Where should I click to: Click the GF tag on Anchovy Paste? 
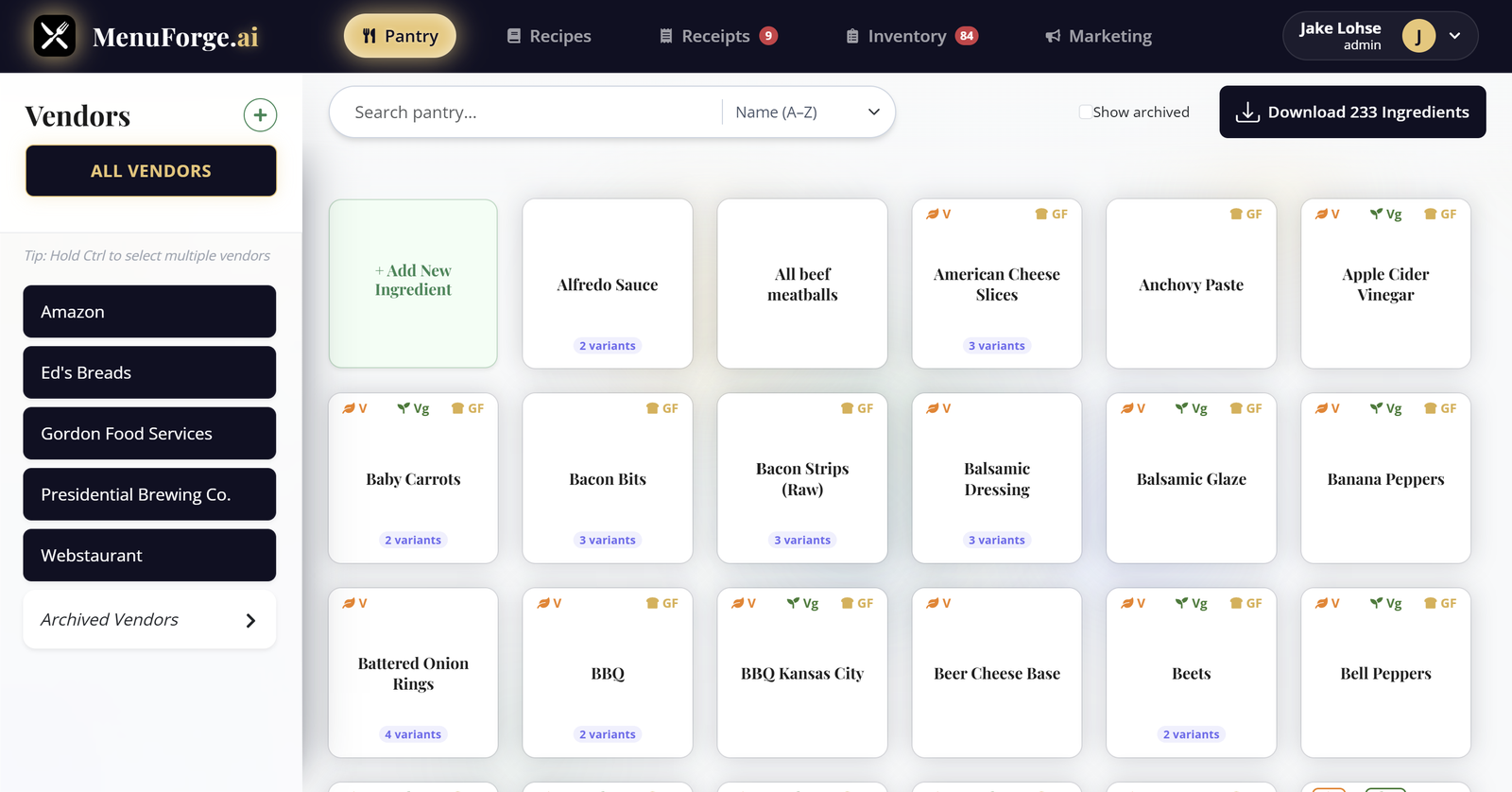pyautogui.click(x=1246, y=215)
